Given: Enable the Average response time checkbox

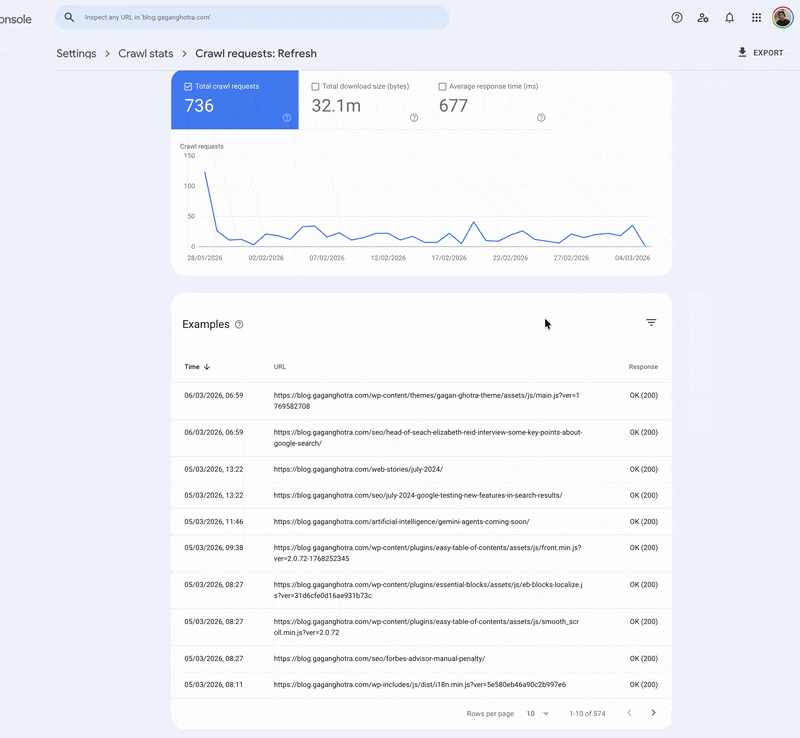Looking at the screenshot, I should [x=441, y=86].
